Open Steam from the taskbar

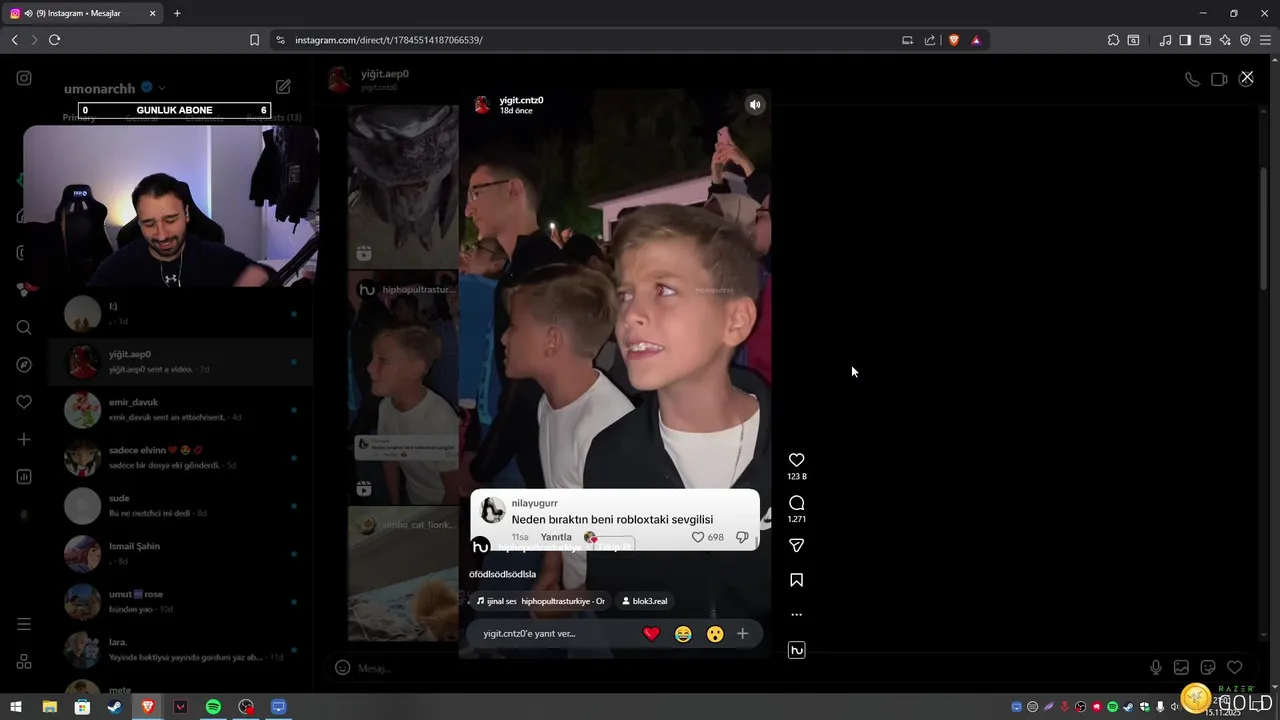(115, 707)
